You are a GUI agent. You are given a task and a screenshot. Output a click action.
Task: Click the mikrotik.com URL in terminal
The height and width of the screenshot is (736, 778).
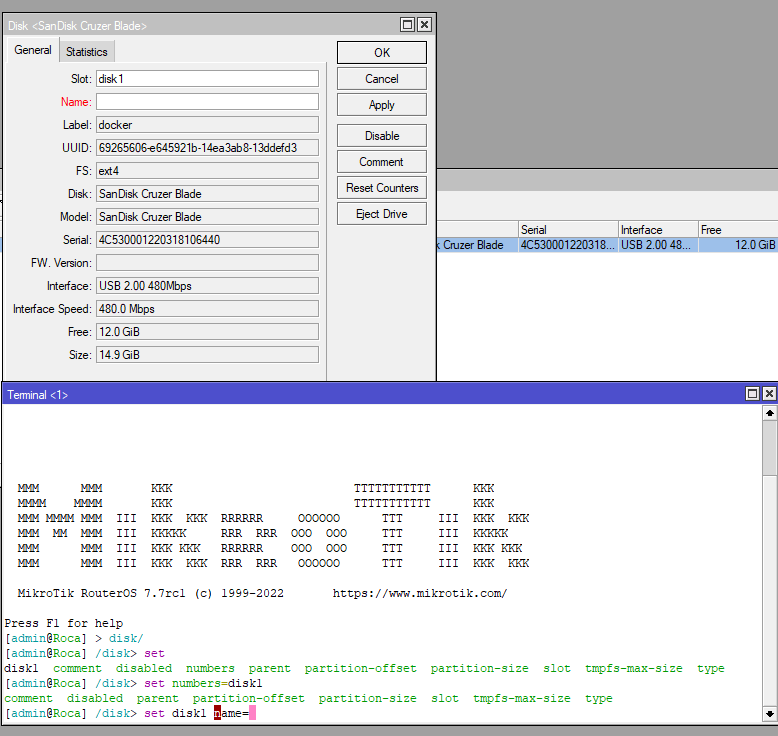[420, 594]
